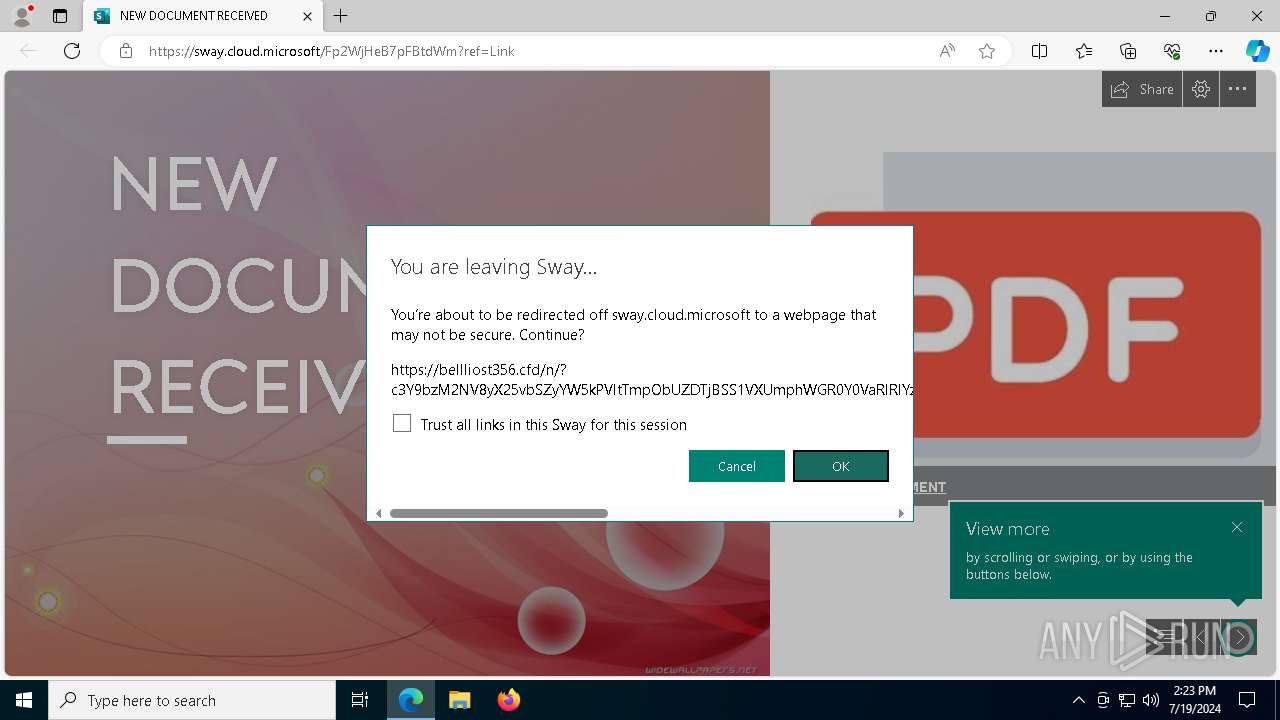This screenshot has width=1280, height=720.
Task: Click the dialog horizontal scrollbar thumb
Action: [499, 513]
